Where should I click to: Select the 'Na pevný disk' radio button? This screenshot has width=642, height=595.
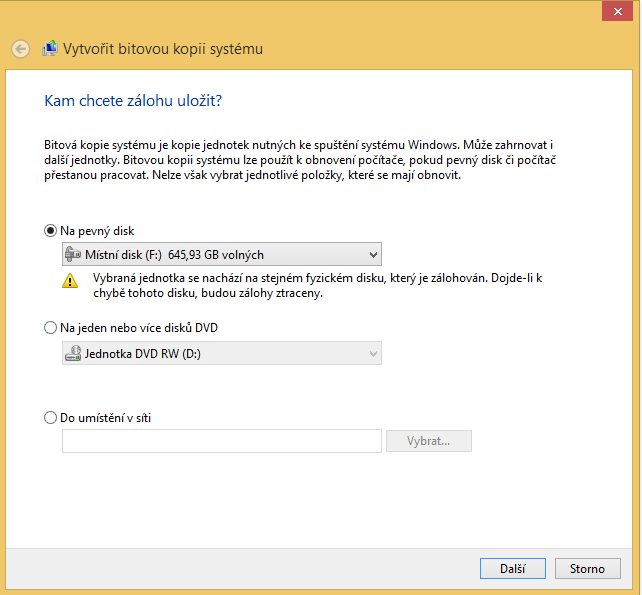50,231
